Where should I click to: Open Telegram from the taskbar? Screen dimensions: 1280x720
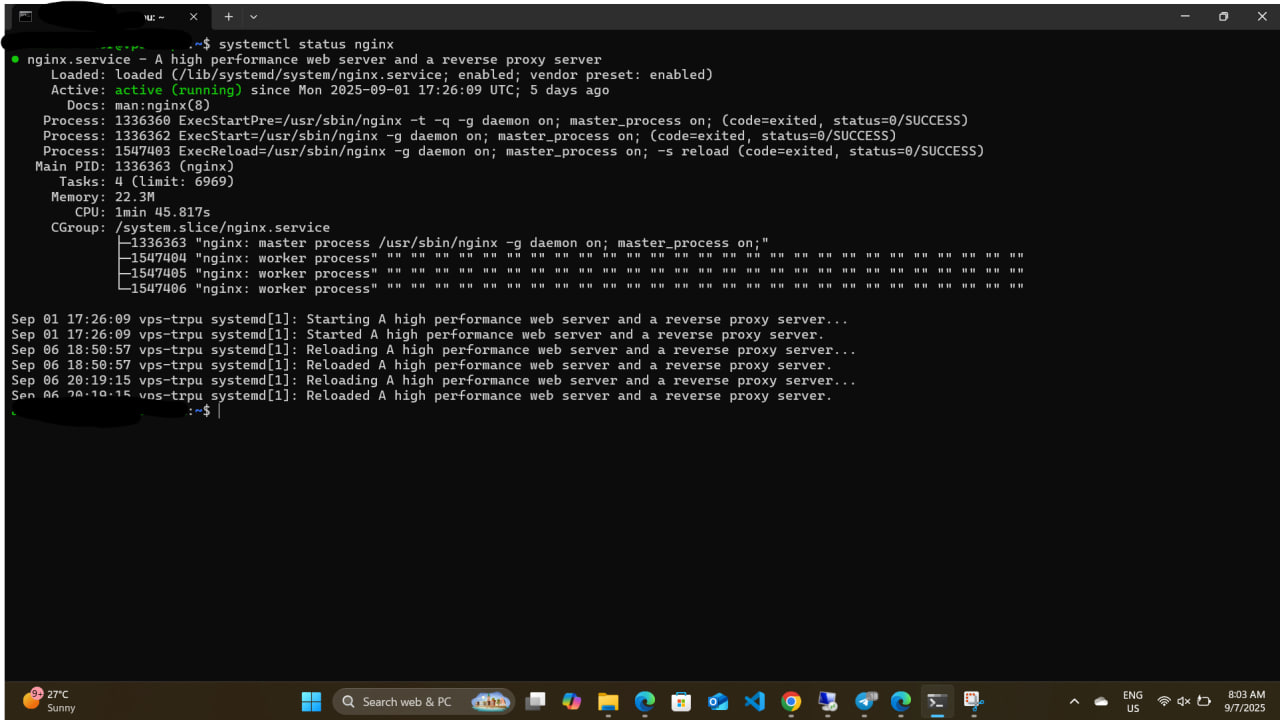865,701
